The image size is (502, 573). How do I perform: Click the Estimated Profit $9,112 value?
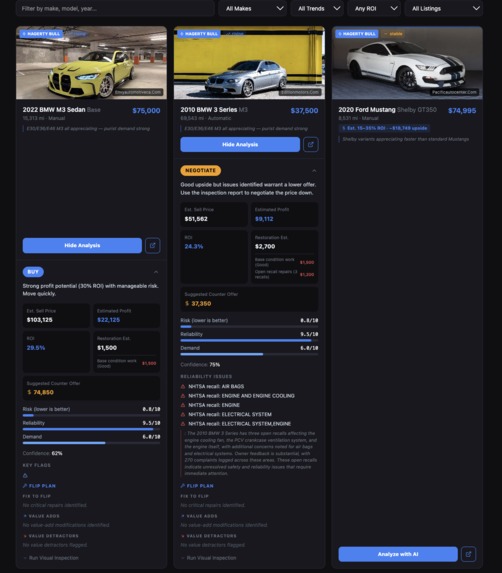point(264,219)
